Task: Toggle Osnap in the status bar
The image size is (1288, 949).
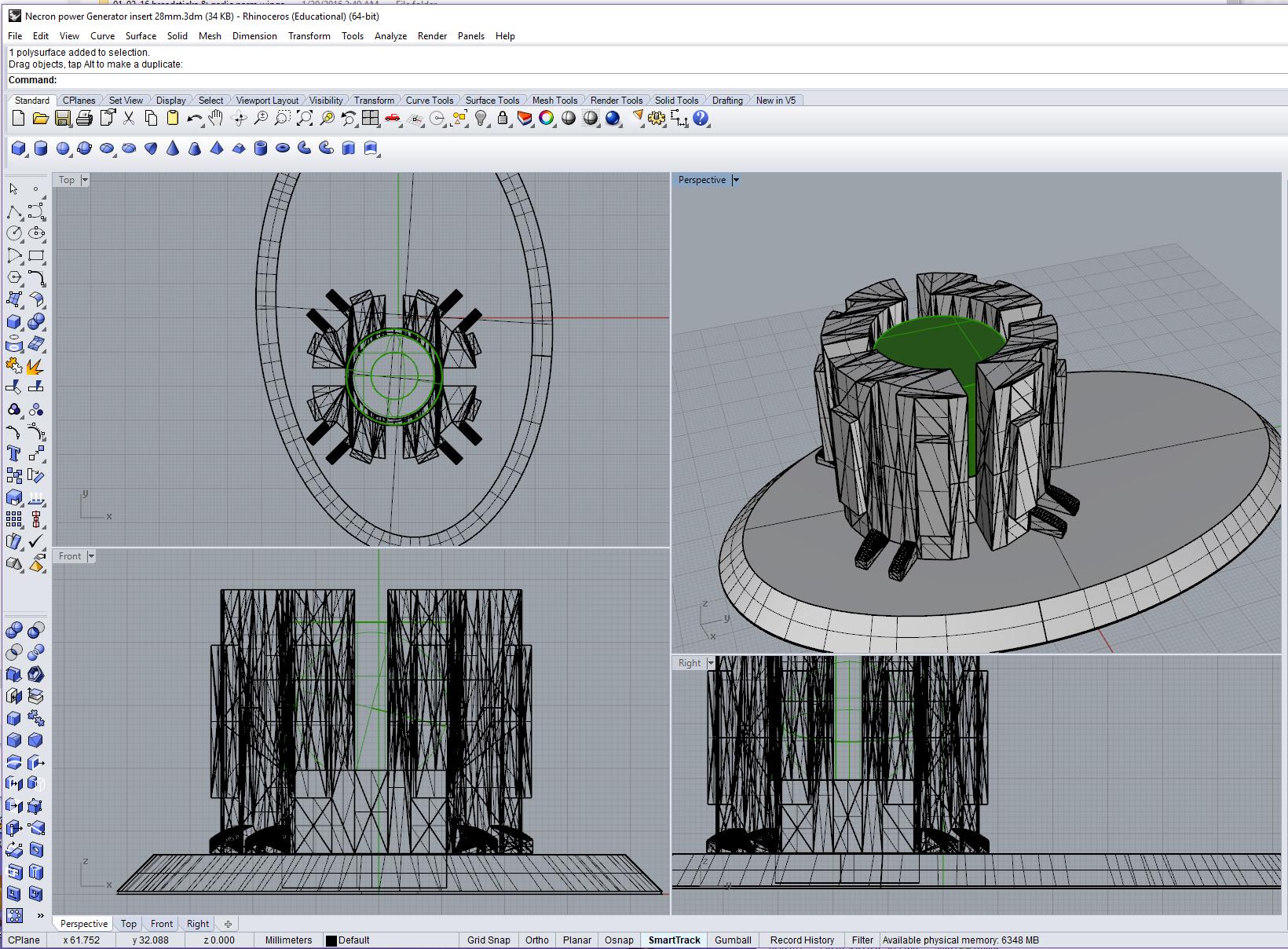Action: (x=619, y=940)
